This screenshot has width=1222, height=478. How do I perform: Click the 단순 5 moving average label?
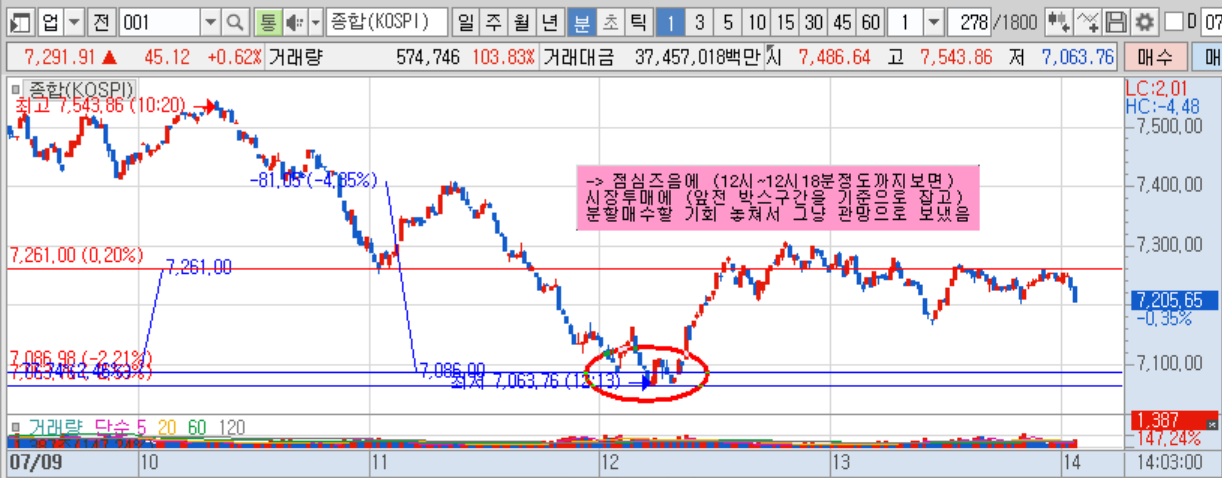(x=120, y=427)
